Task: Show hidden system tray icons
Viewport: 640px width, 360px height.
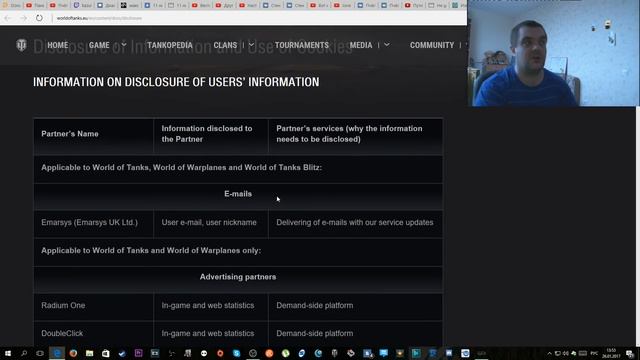Action: 549,353
